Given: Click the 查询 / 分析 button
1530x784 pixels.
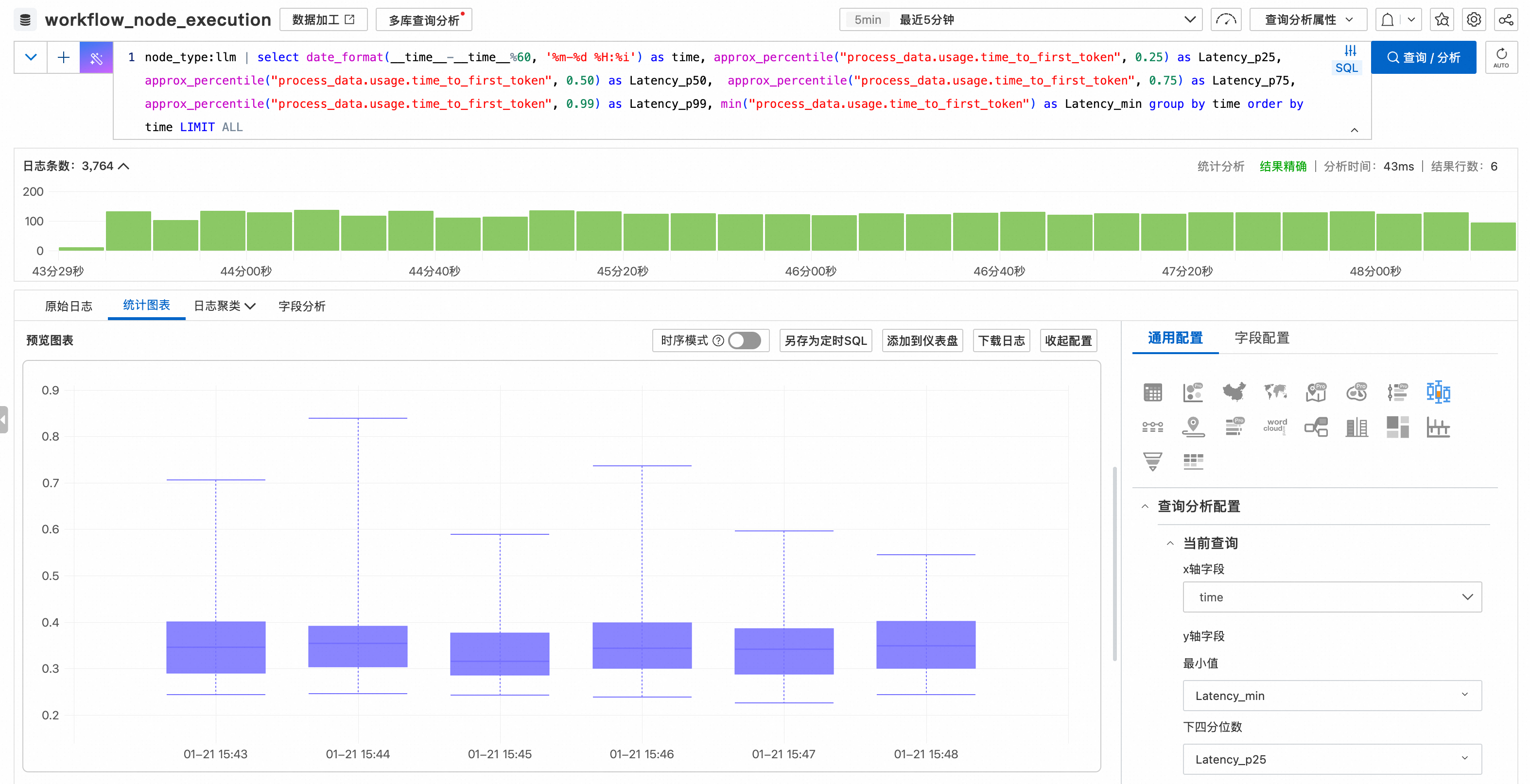Looking at the screenshot, I should tap(1423, 57).
